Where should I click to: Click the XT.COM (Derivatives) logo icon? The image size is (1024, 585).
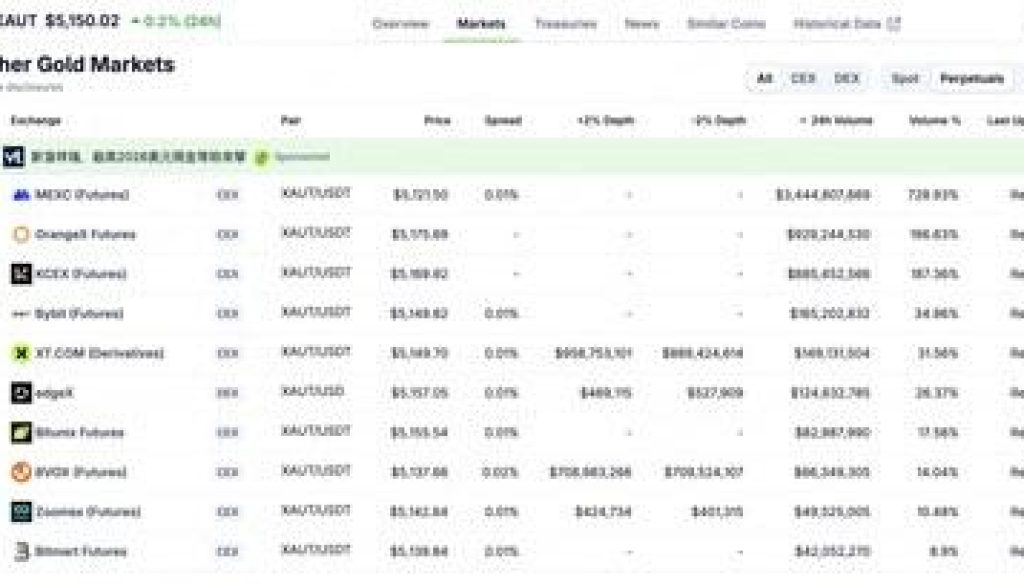pos(21,353)
